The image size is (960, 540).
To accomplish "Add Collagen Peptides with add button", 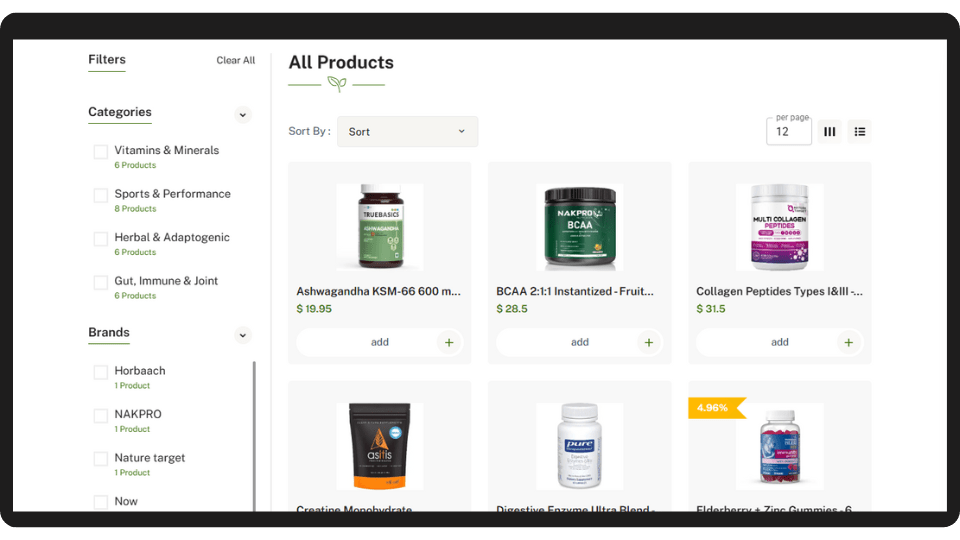I will 779,342.
